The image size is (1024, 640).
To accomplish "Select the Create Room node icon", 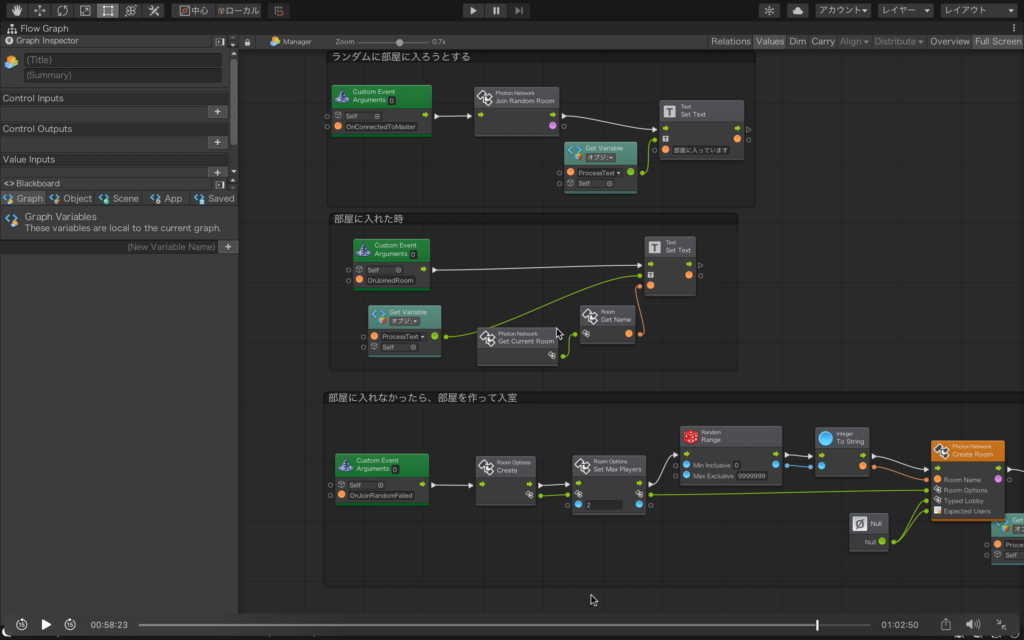I will [942, 451].
